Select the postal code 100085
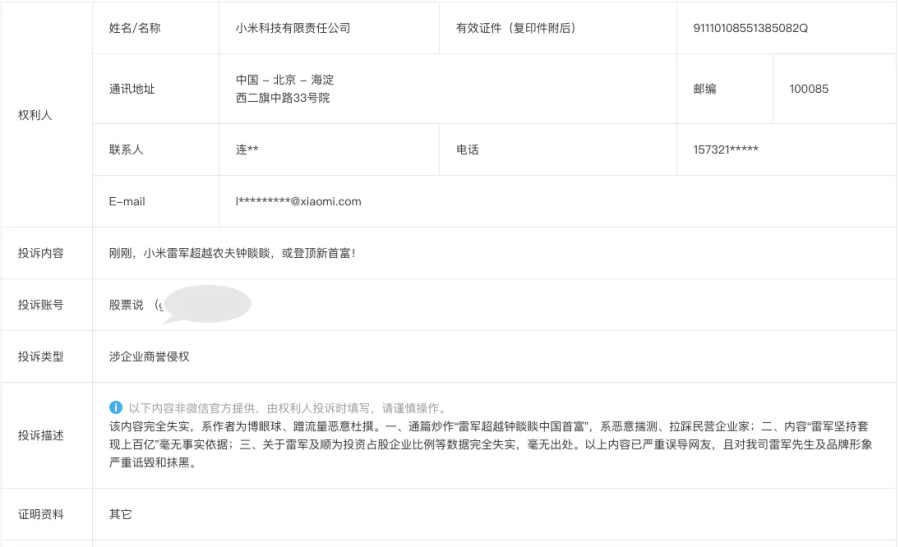This screenshot has height=547, width=900. 809,89
